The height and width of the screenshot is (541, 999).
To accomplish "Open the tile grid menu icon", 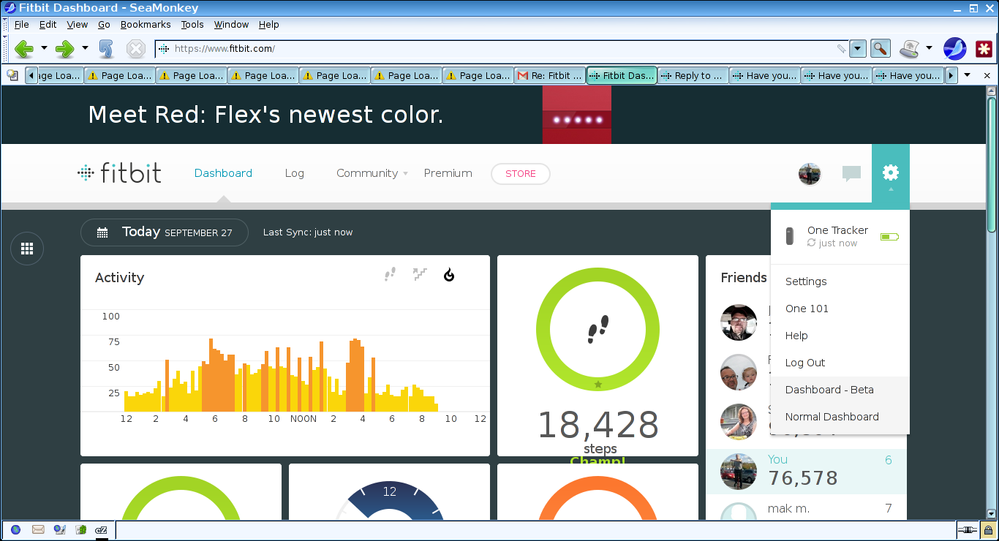I will click(x=27, y=249).
